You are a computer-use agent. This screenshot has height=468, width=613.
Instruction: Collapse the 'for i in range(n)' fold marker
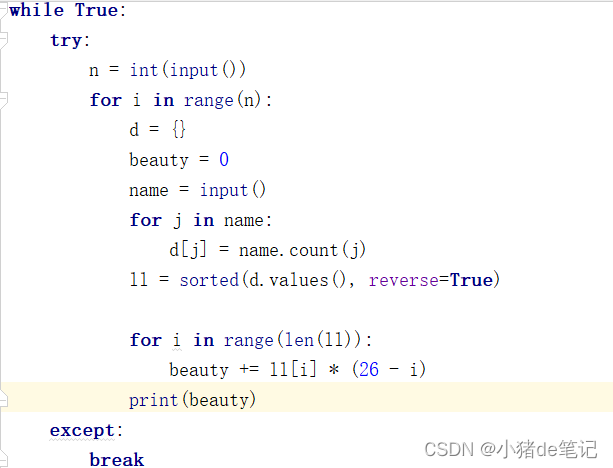(x=3, y=100)
